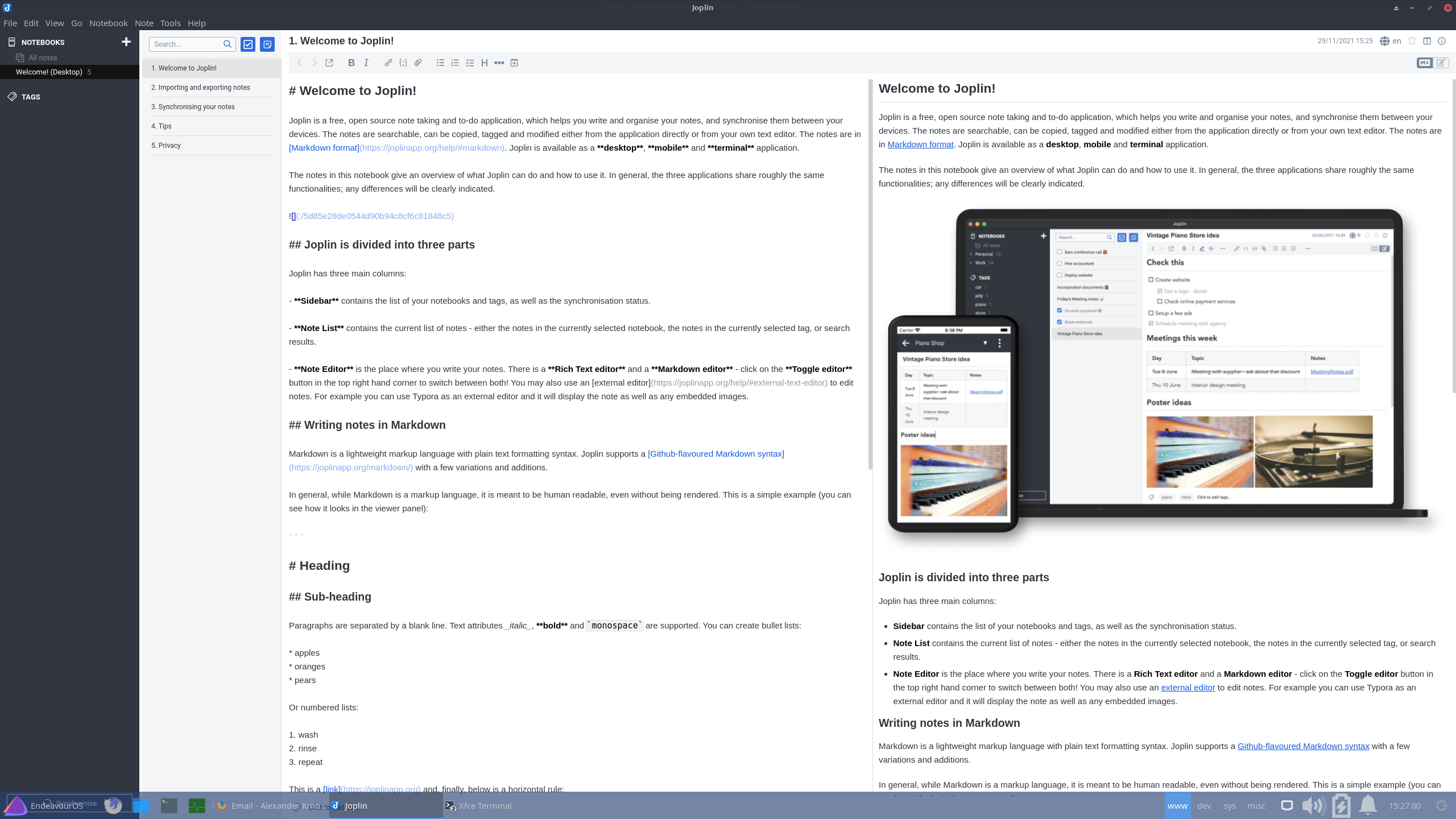Create a new notebook with plus icon
The image size is (1456, 819).
point(126,42)
